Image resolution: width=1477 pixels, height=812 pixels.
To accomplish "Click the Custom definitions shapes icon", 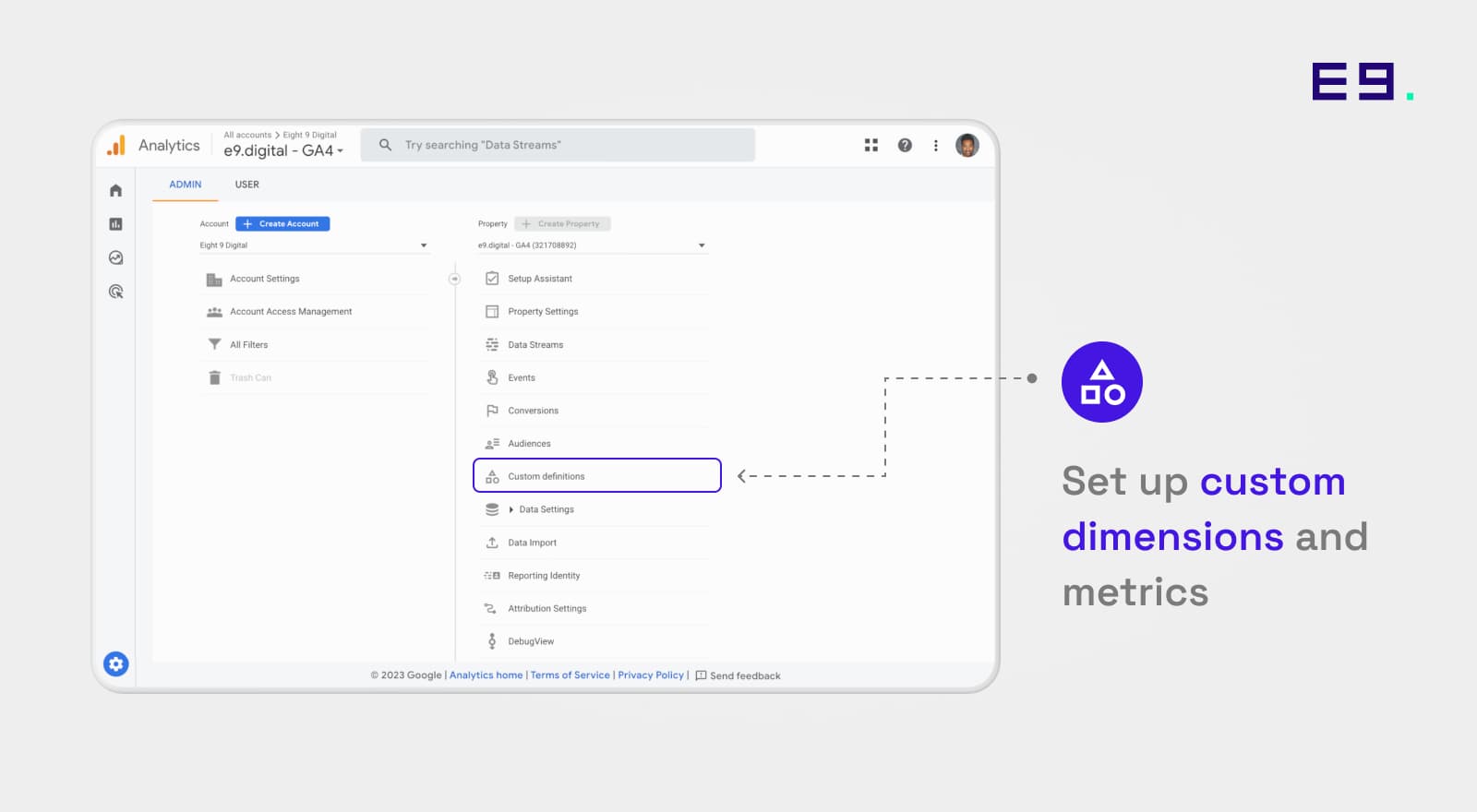I will (492, 476).
